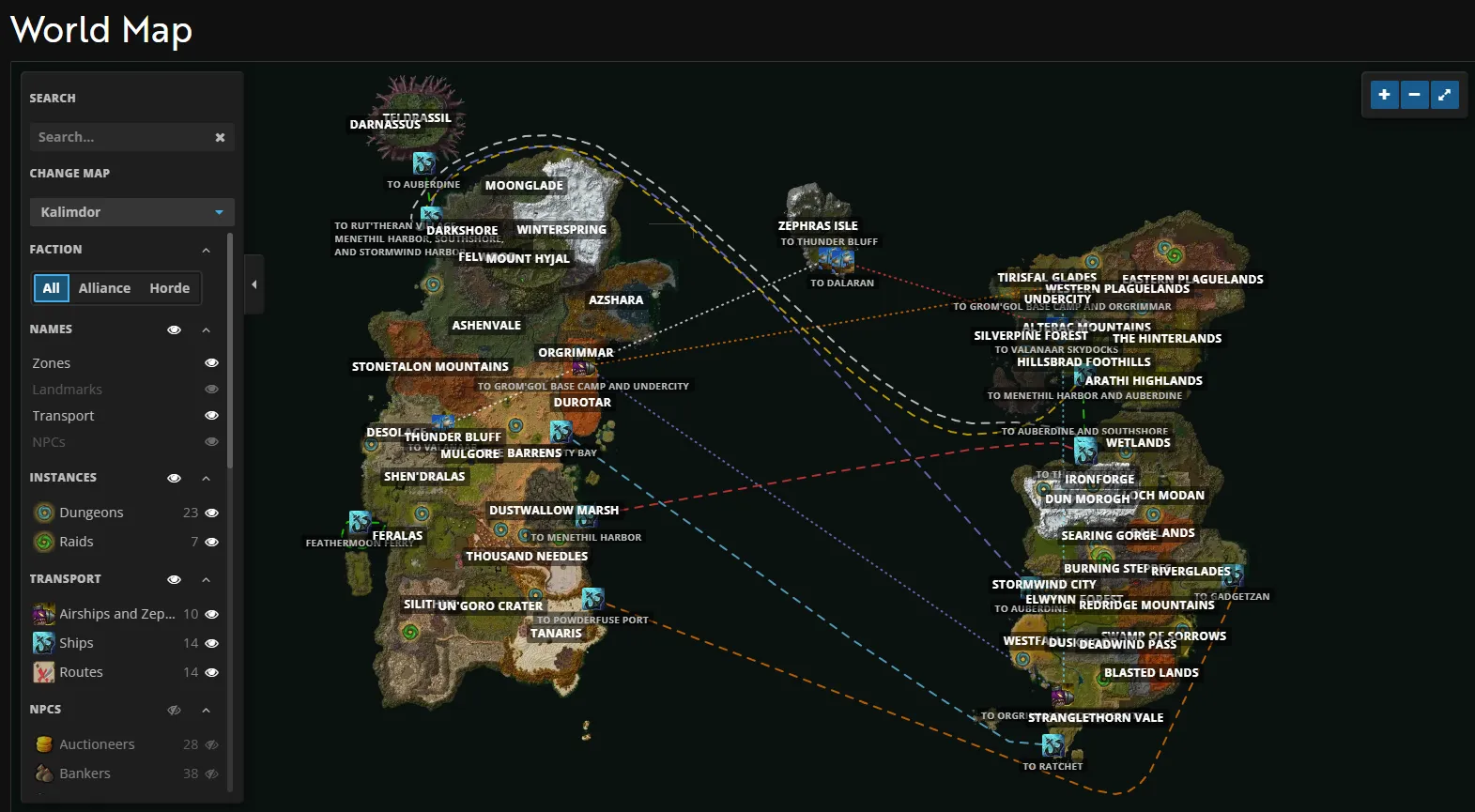Hide Dungeons on the map

[211, 513]
